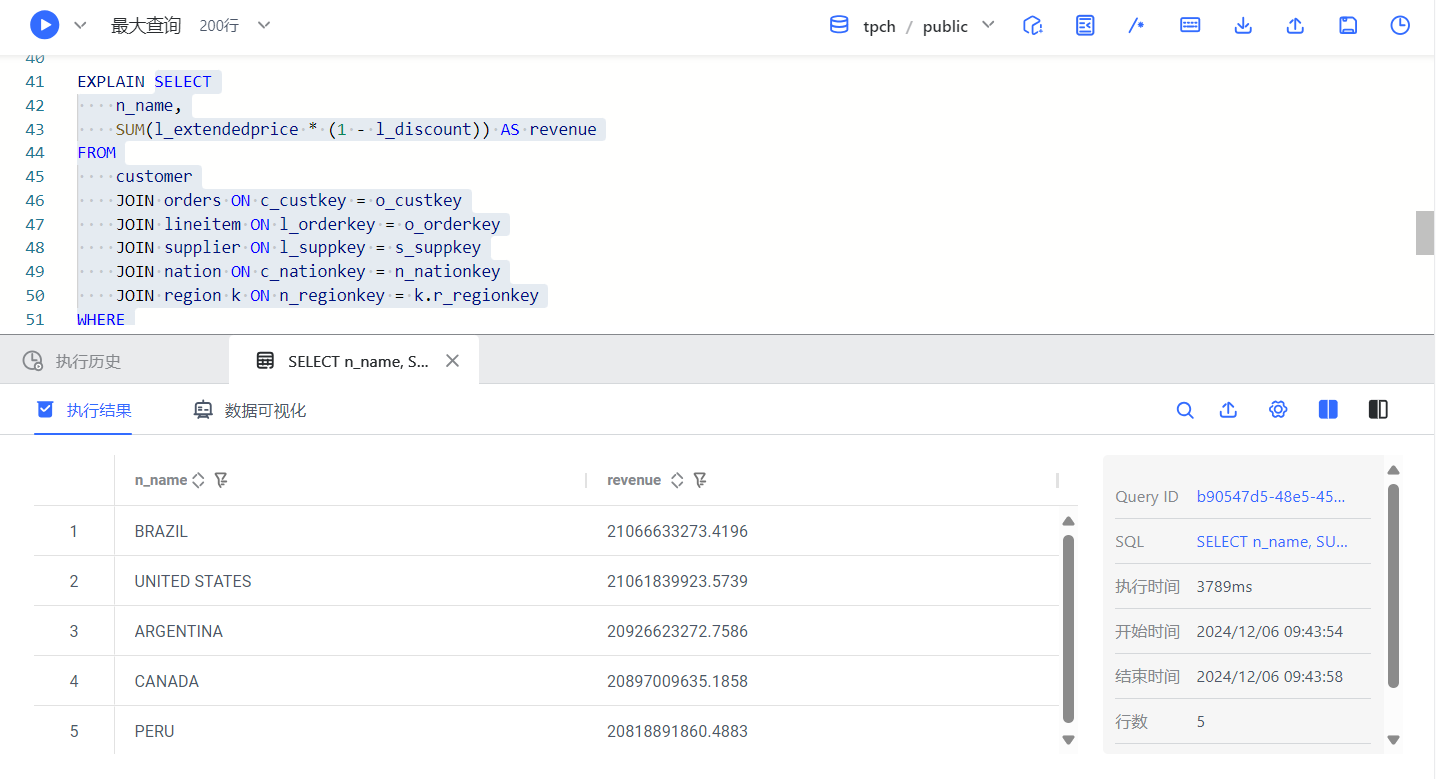The image size is (1436, 779).
Task: Filter the n_name column
Action: coord(221,480)
